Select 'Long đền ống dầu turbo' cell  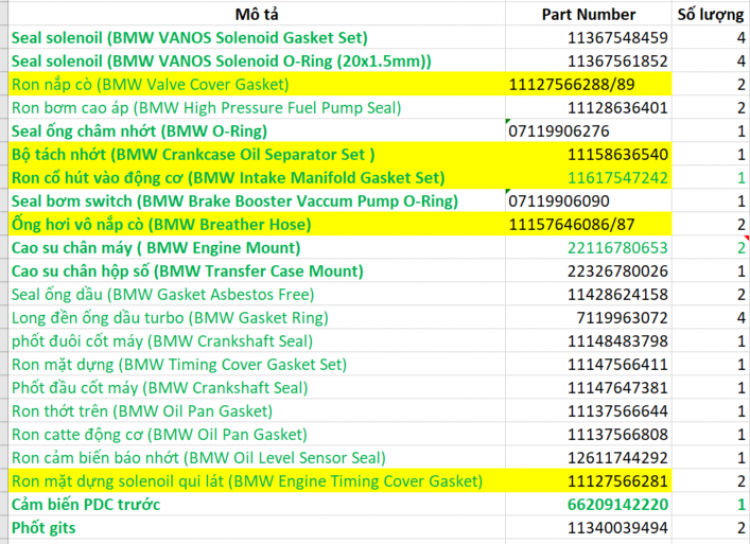257,318
